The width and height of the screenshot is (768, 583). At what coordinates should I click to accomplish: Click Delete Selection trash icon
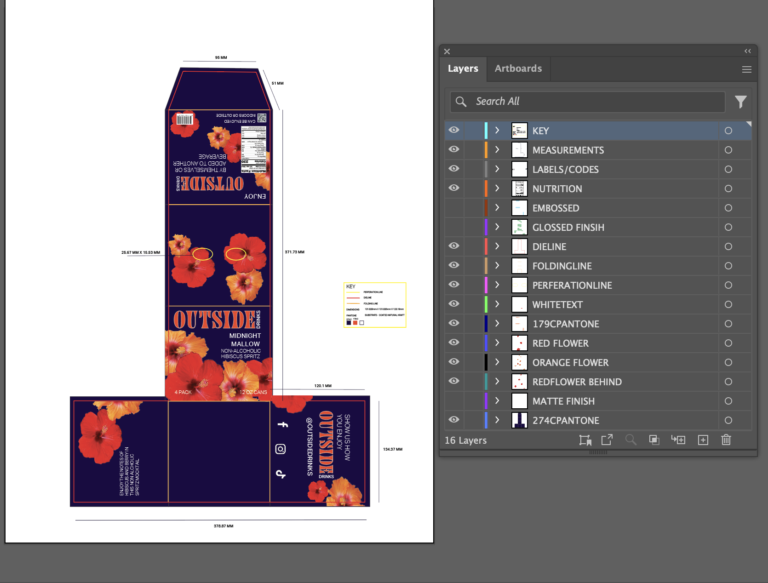726,439
